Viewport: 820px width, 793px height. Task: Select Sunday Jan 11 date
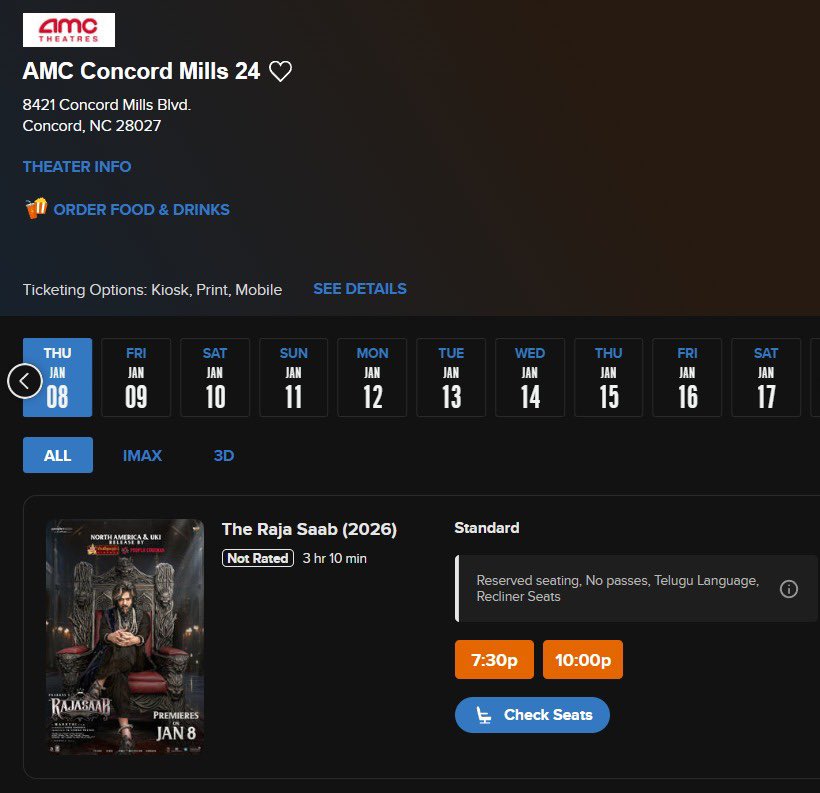coord(293,377)
